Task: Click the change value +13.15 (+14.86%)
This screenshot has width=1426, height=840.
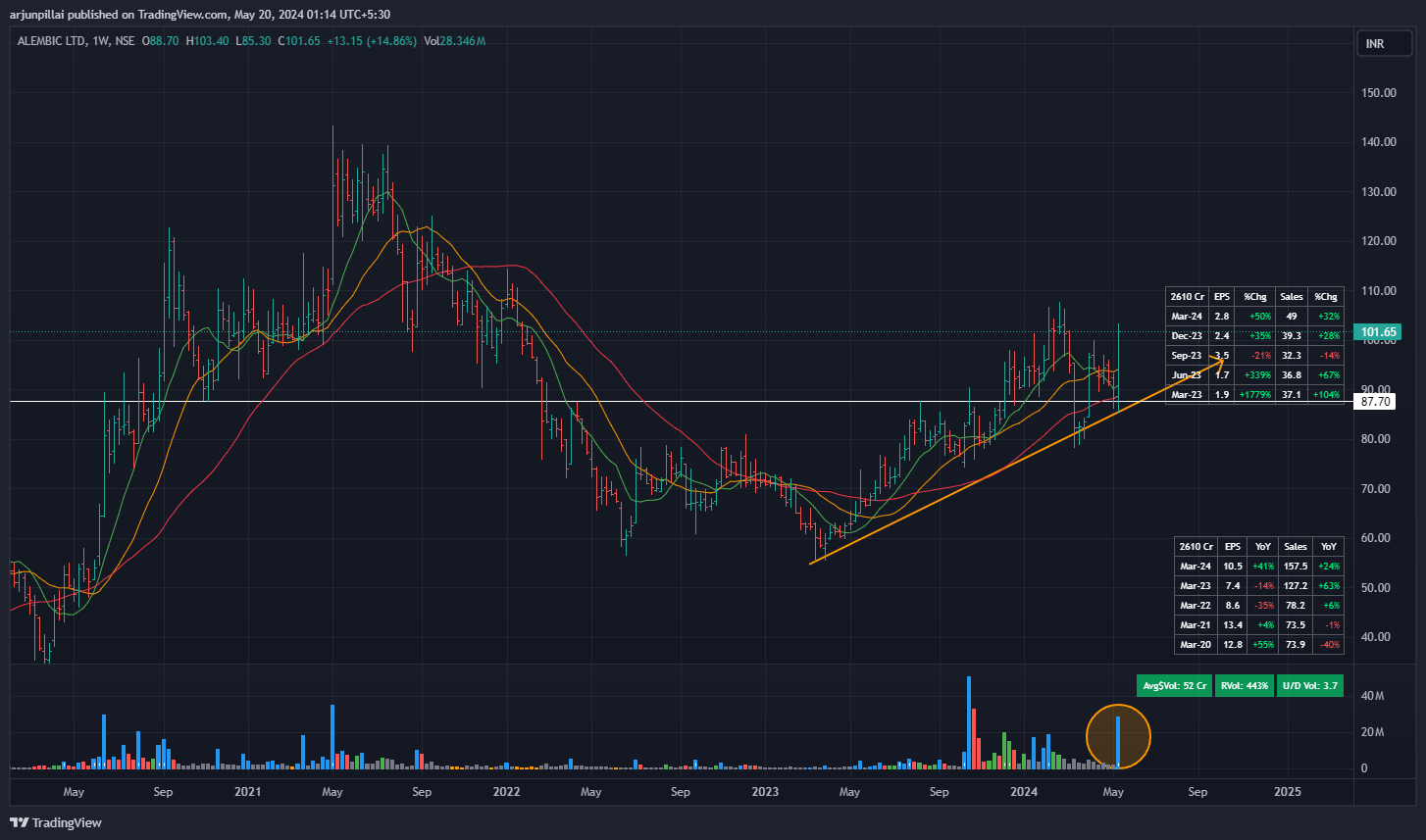Action: coord(372,41)
